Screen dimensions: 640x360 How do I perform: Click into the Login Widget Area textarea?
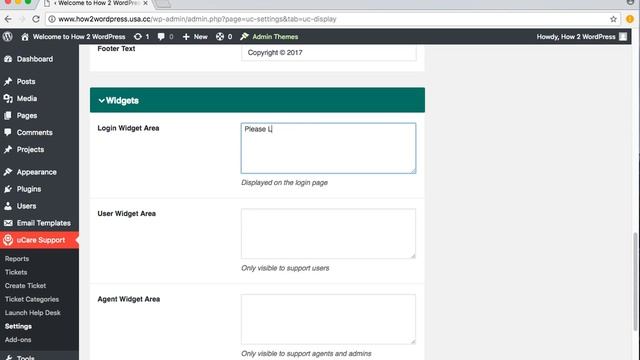328,148
